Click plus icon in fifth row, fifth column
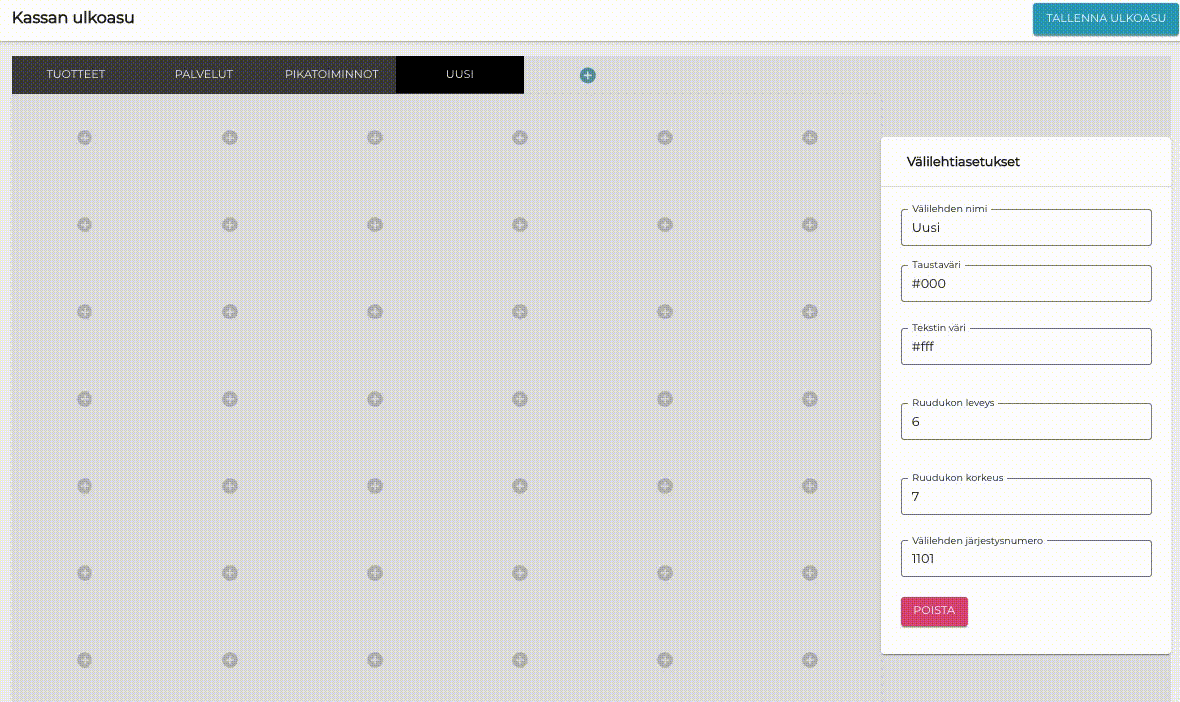The width and height of the screenshot is (1180, 702). pyautogui.click(x=665, y=486)
